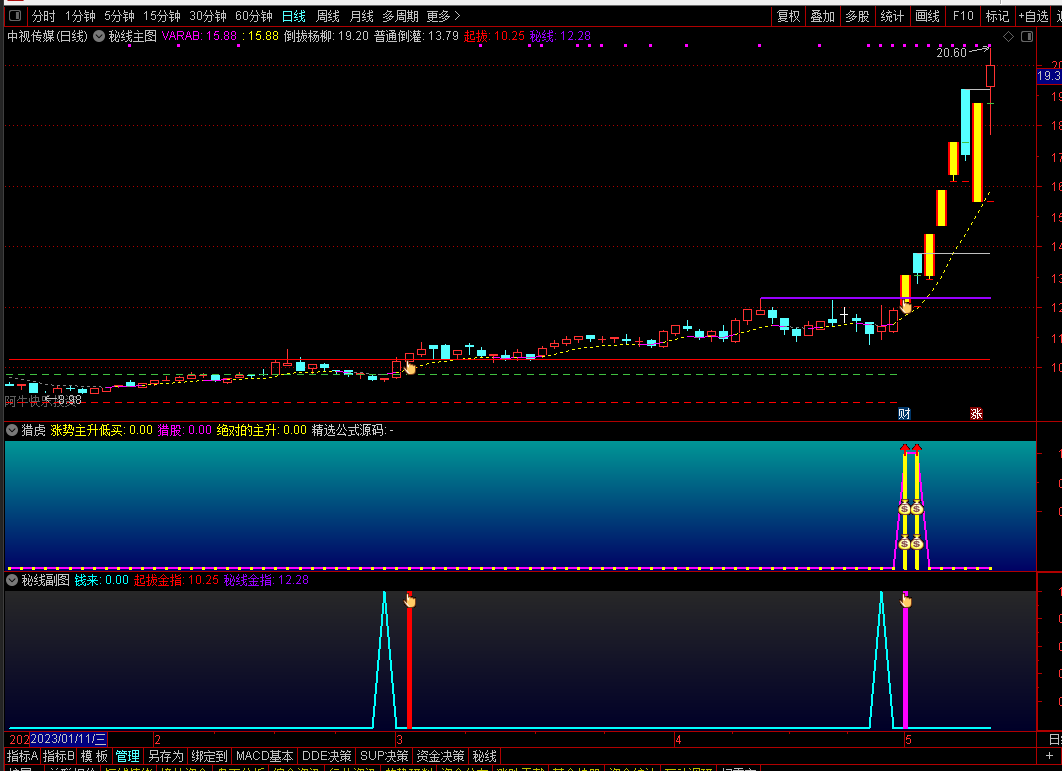Select the DDE决策 indicator tab

[326, 755]
